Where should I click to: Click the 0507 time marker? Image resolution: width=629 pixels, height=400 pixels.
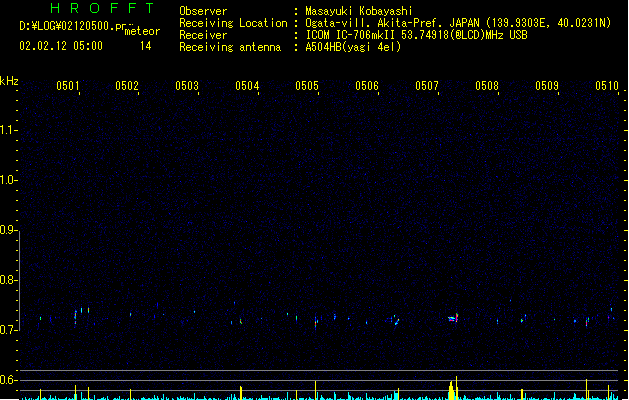coord(427,86)
